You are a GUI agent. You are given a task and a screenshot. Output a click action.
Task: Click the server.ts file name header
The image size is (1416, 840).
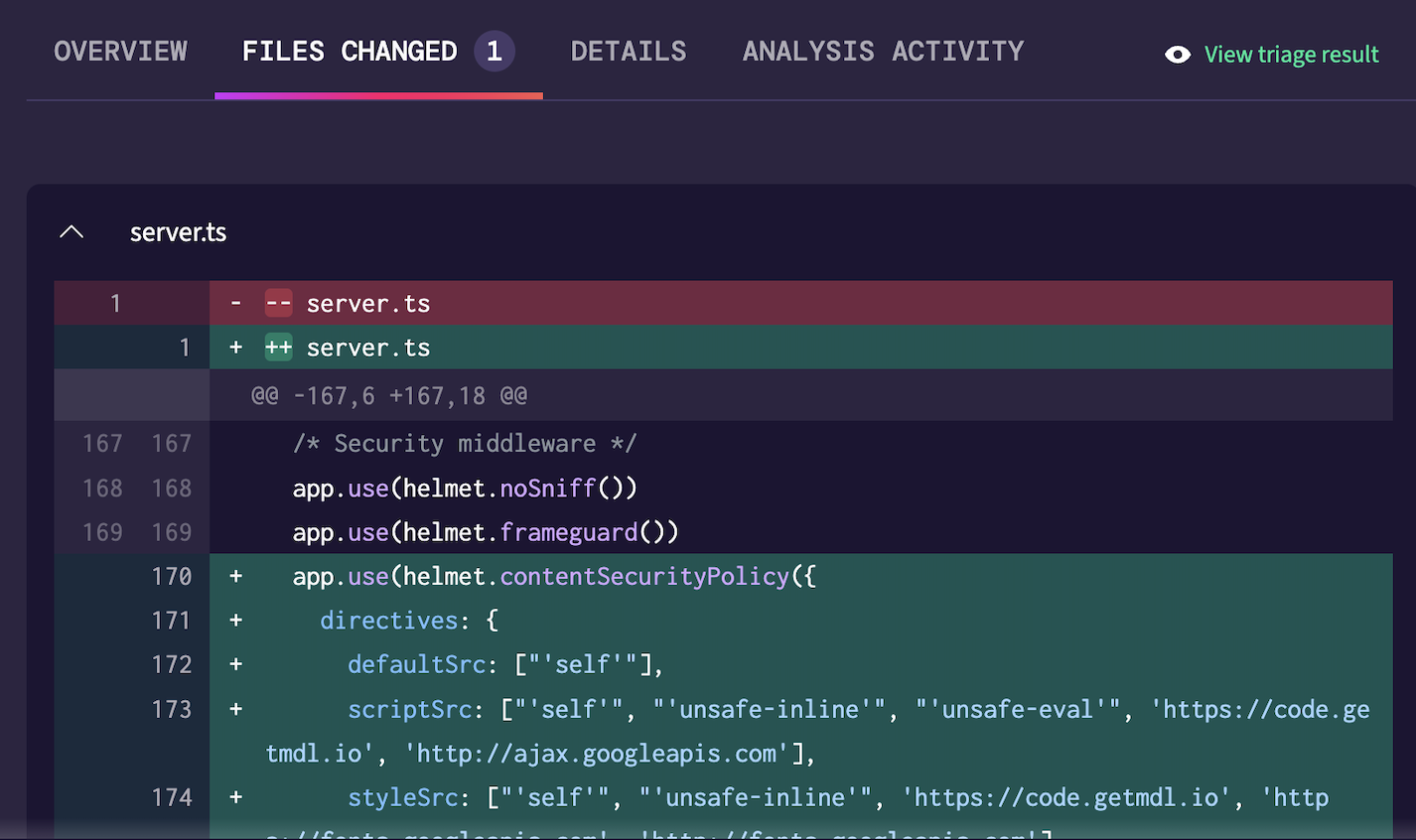[179, 232]
